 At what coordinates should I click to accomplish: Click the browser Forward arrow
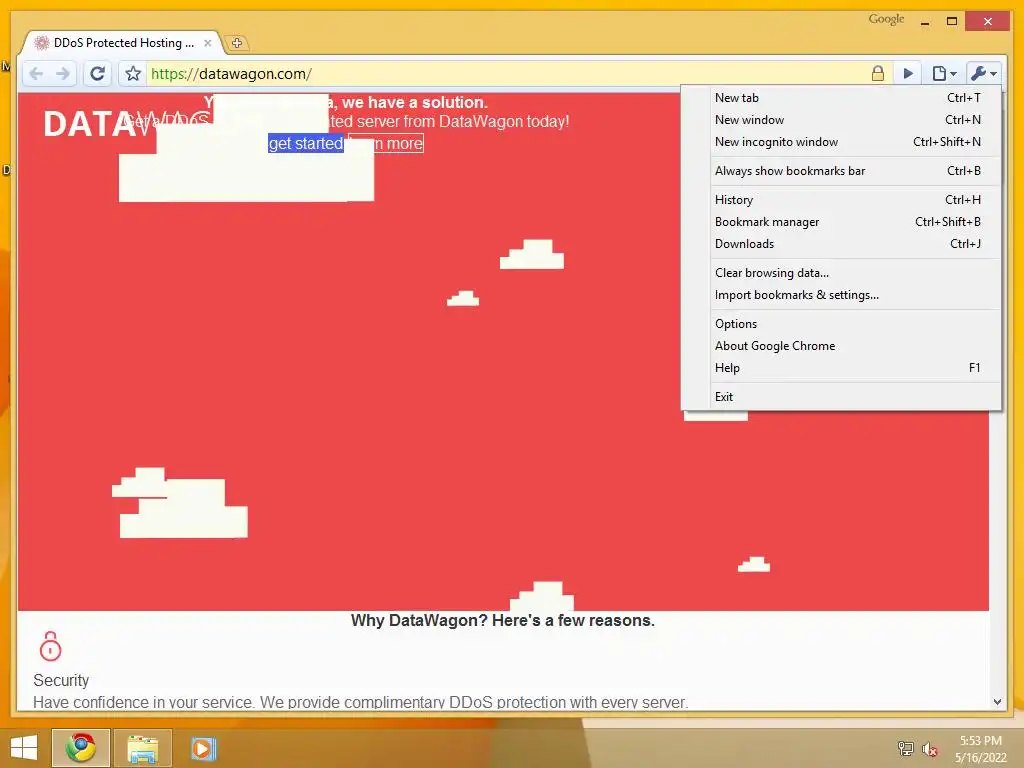pyautogui.click(x=63, y=74)
